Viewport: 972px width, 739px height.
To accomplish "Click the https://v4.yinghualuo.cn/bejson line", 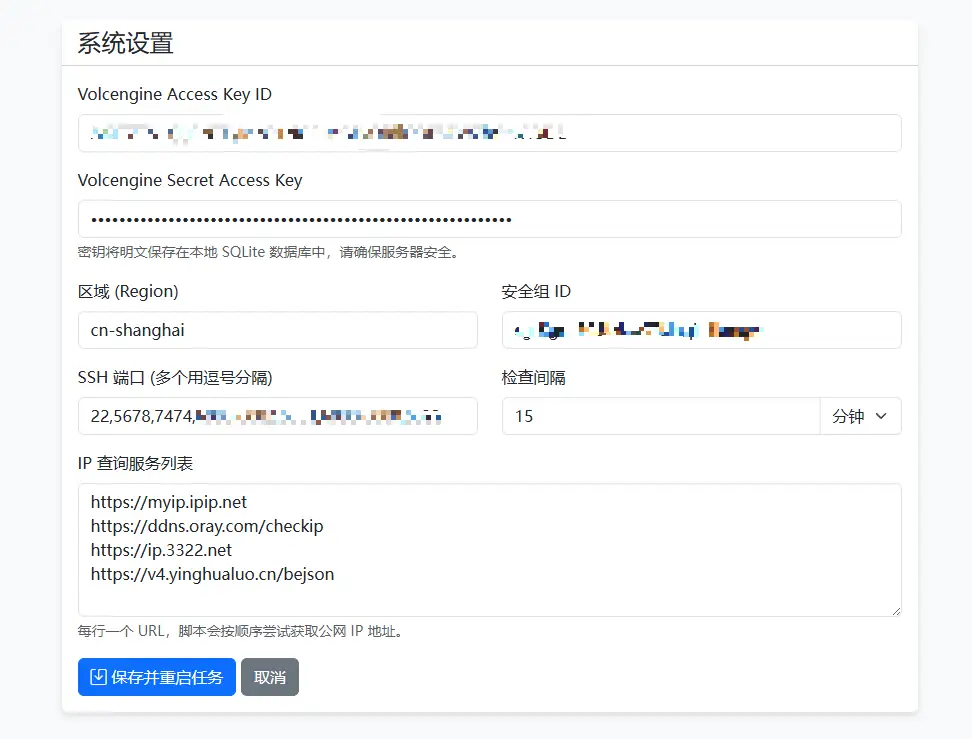I will (x=212, y=574).
